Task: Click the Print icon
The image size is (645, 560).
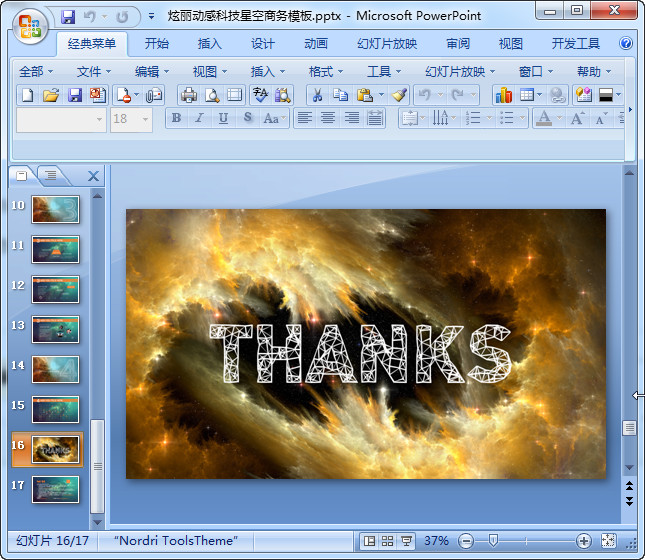Action: click(x=189, y=95)
